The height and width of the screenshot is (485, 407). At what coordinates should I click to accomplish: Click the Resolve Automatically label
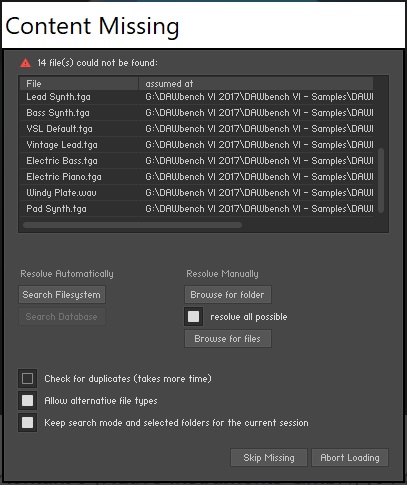(x=67, y=274)
